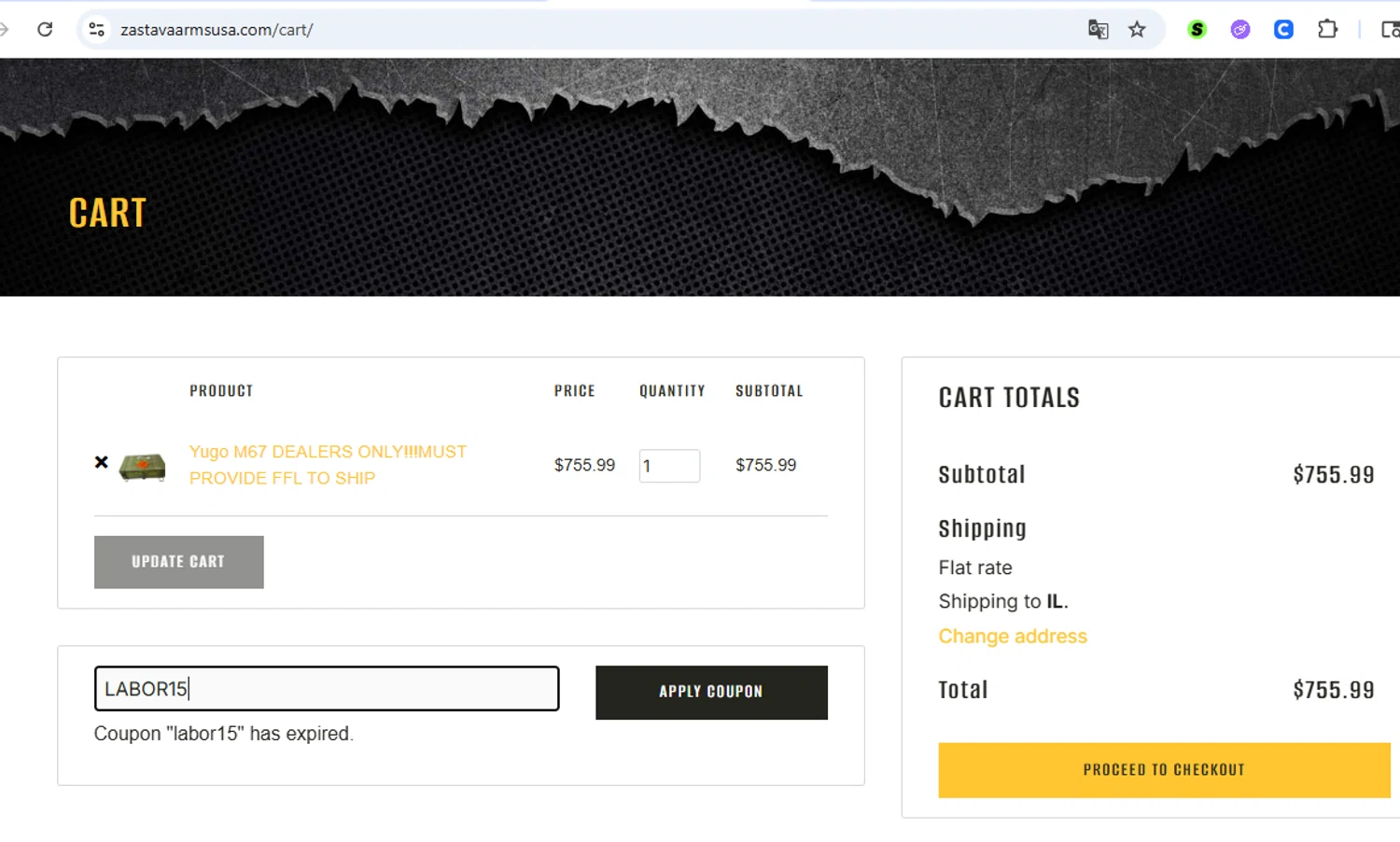Open the Yugo M67 product thumbnail
The height and width of the screenshot is (842, 1400).
pos(142,466)
